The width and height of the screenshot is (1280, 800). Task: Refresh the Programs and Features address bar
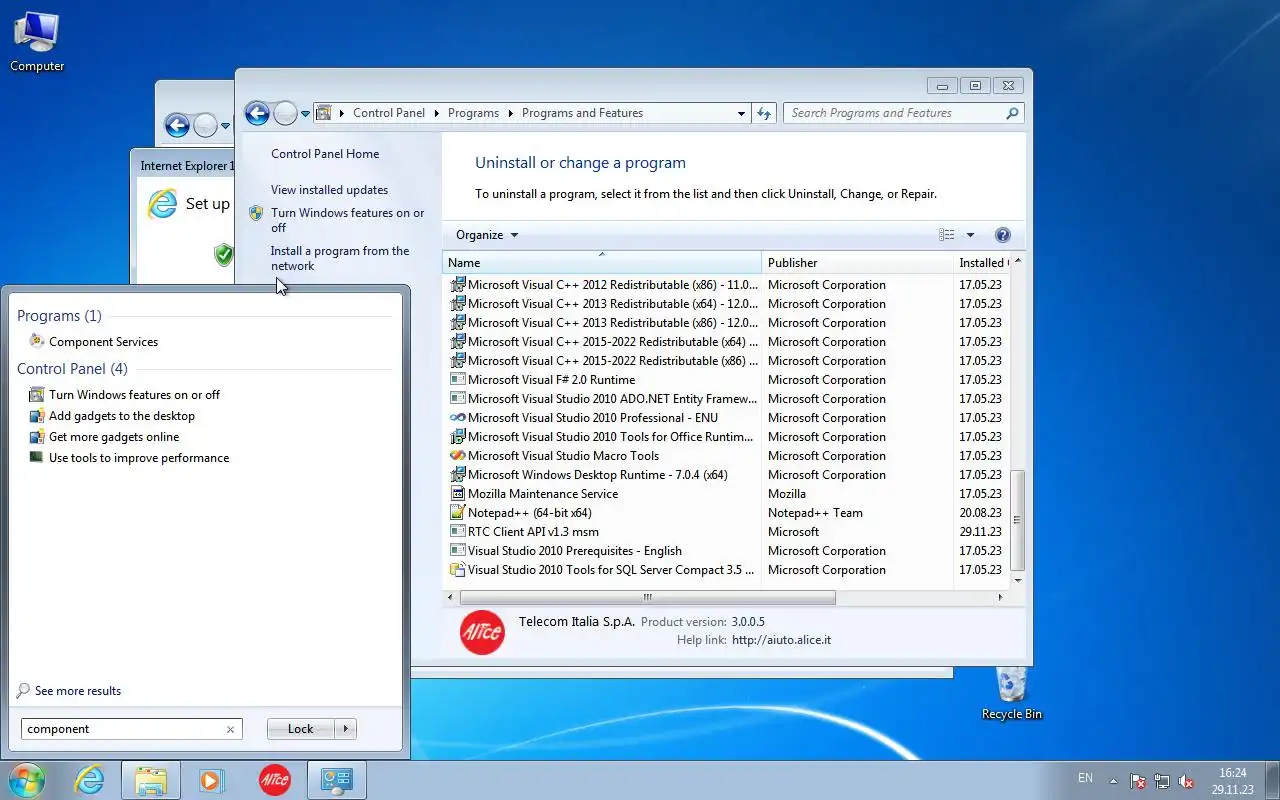tap(764, 113)
